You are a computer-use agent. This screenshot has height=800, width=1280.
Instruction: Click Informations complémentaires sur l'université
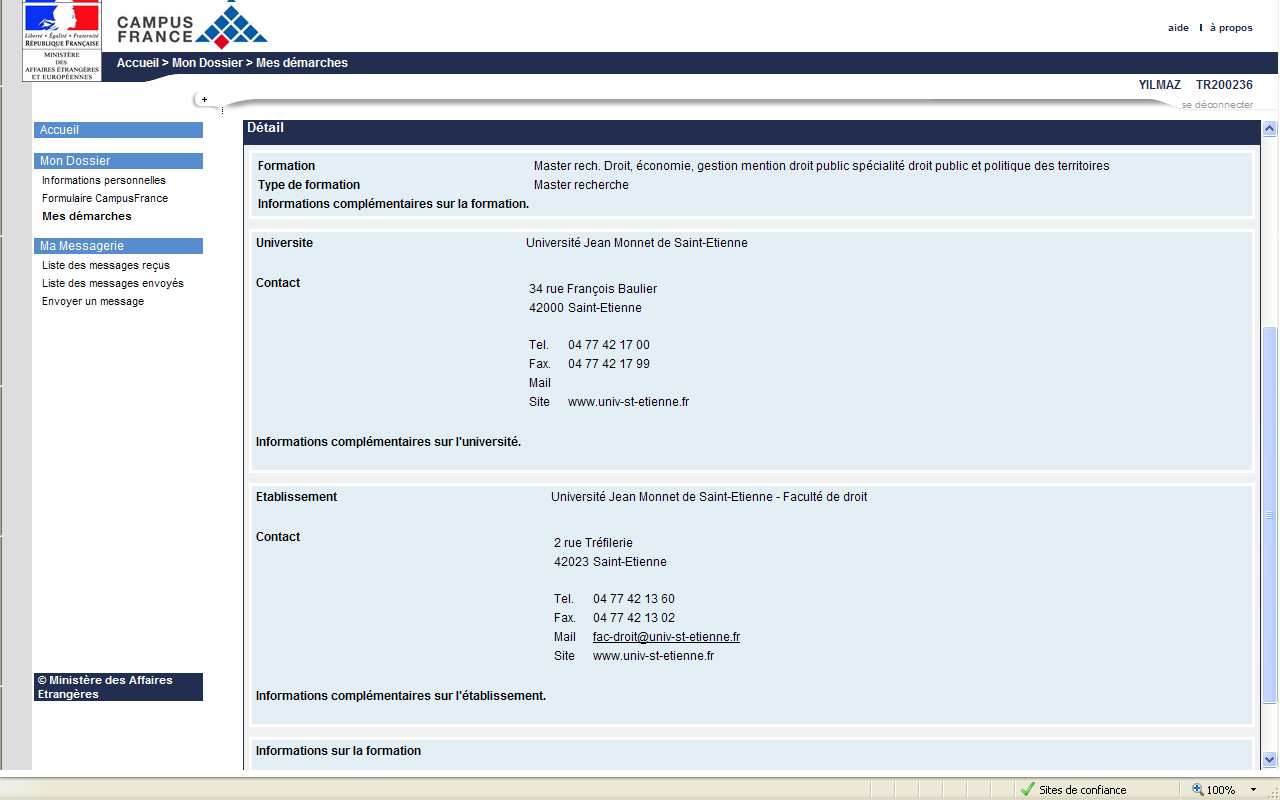tap(388, 442)
